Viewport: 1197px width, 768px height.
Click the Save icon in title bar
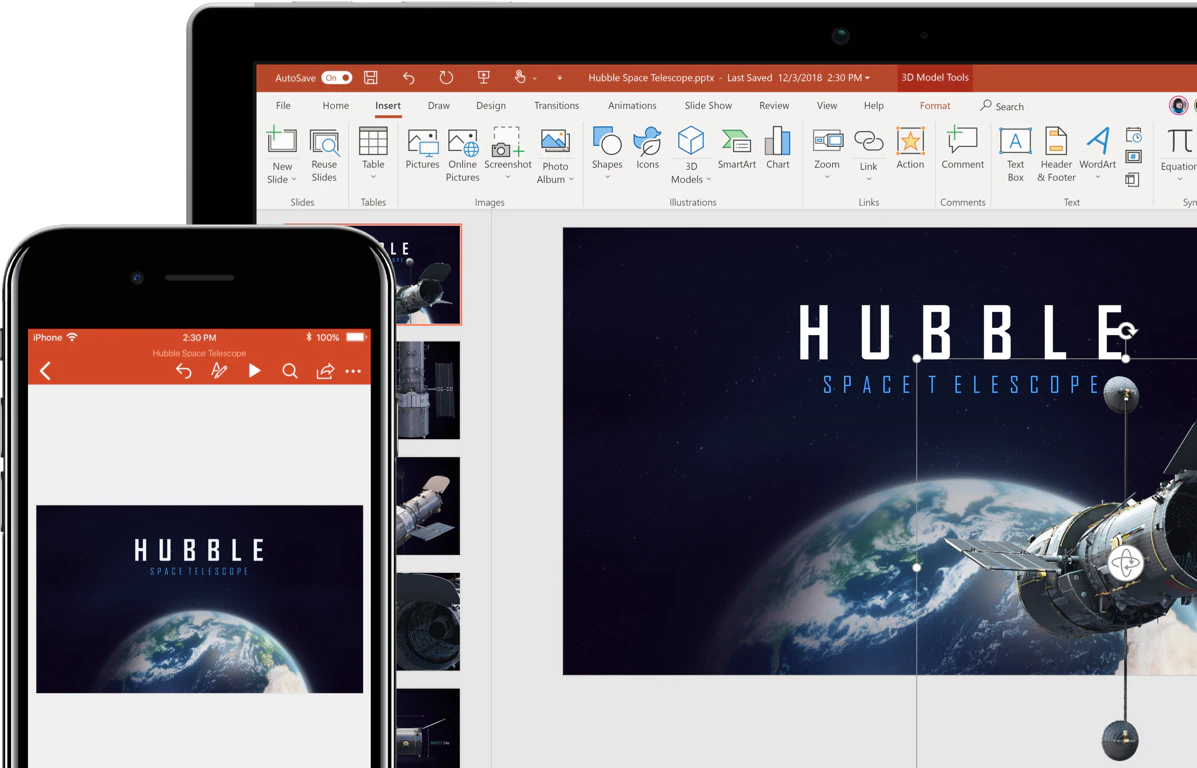tap(371, 77)
